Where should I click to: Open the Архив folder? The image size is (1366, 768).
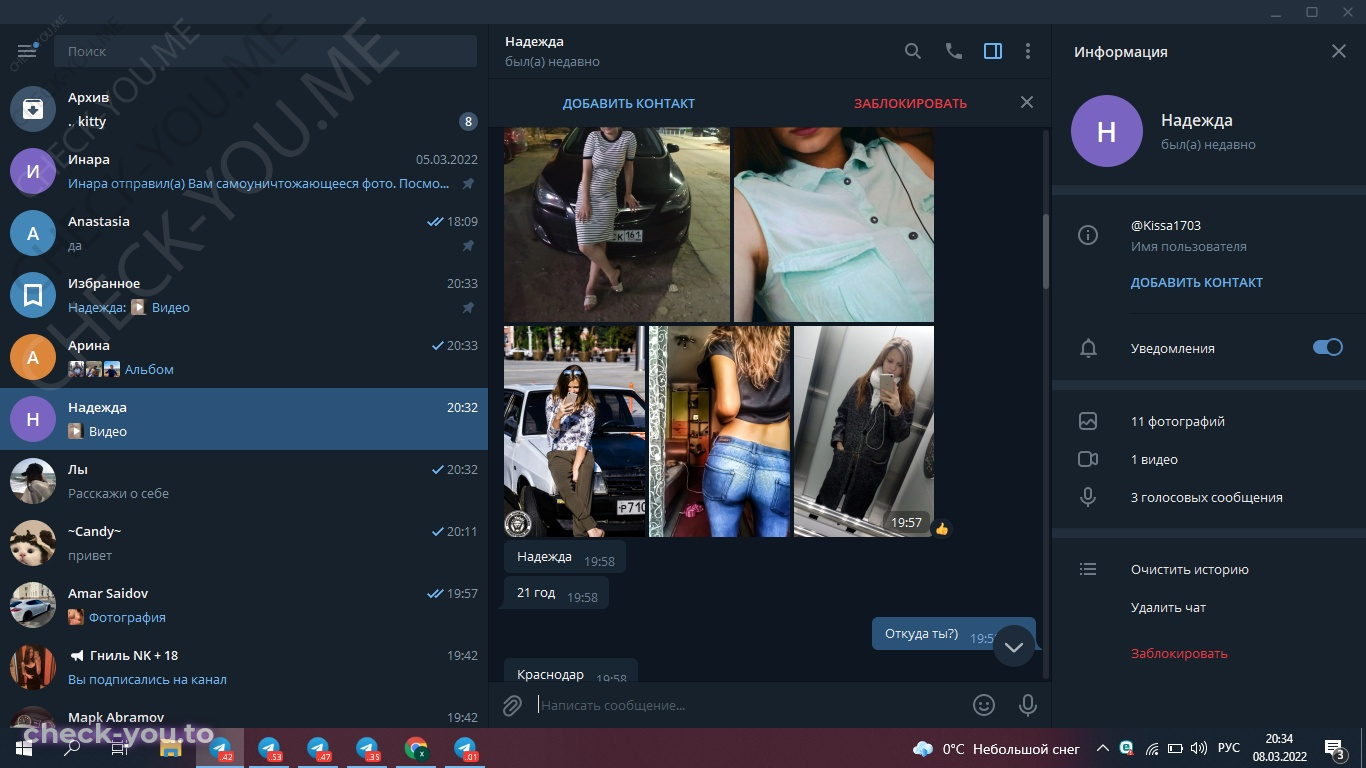pyautogui.click(x=244, y=109)
